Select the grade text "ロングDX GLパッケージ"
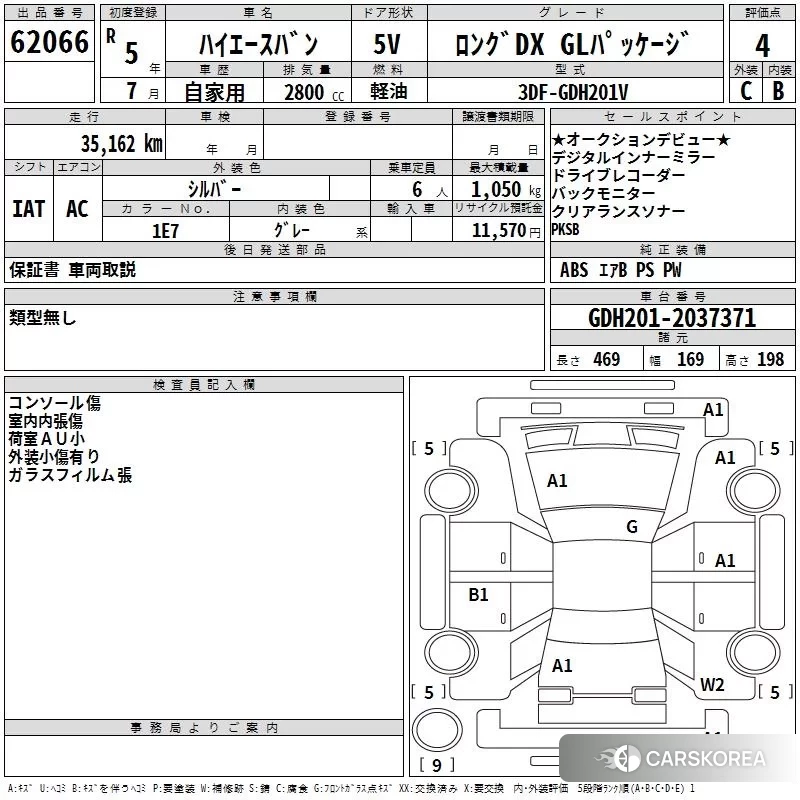Viewport: 800px width, 800px height. point(572,44)
